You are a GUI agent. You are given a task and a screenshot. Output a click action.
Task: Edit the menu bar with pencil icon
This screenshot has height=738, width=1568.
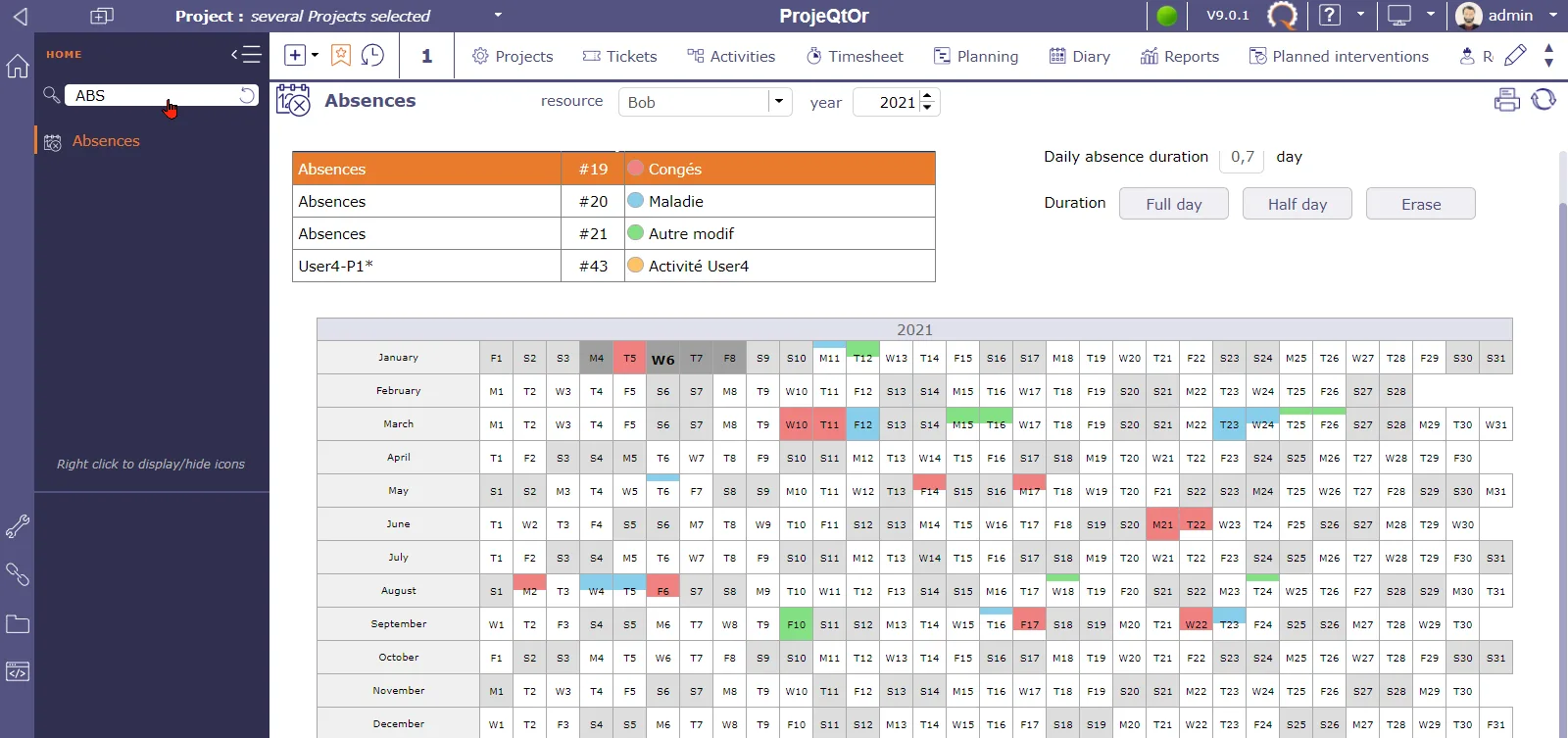tap(1515, 56)
